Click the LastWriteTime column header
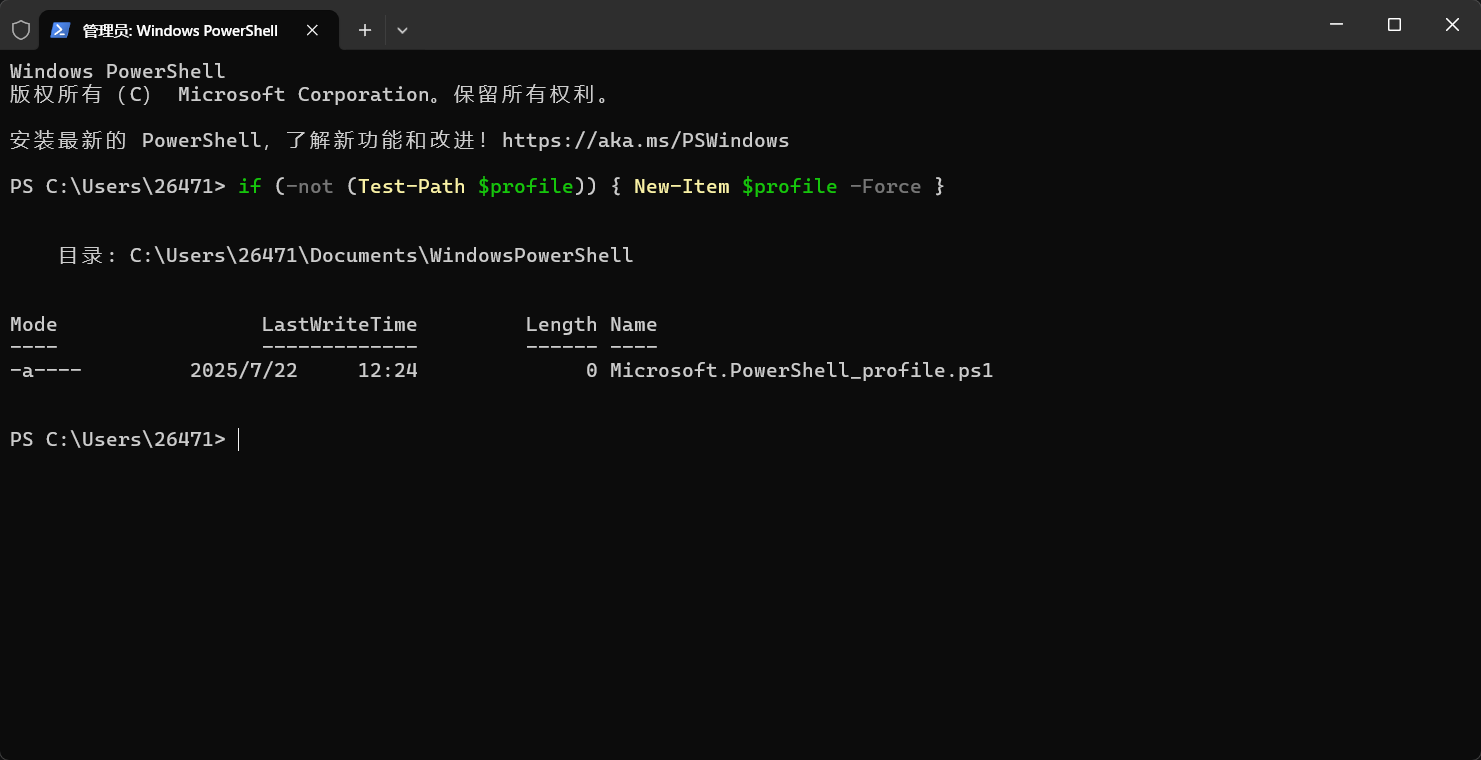Viewport: 1481px width, 760px height. (x=339, y=324)
